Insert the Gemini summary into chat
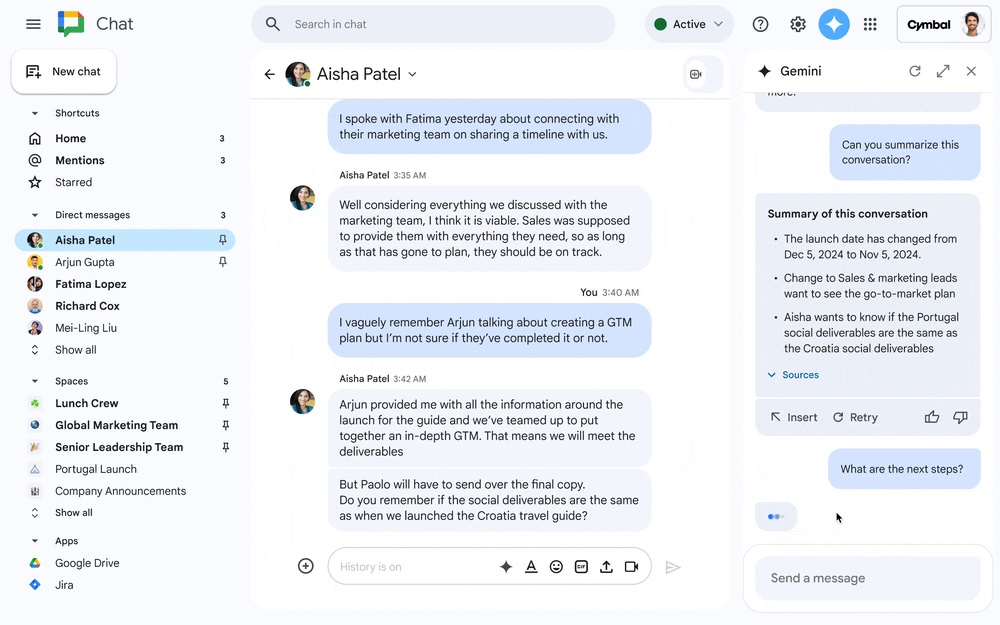This screenshot has height=625, width=1000. point(793,417)
